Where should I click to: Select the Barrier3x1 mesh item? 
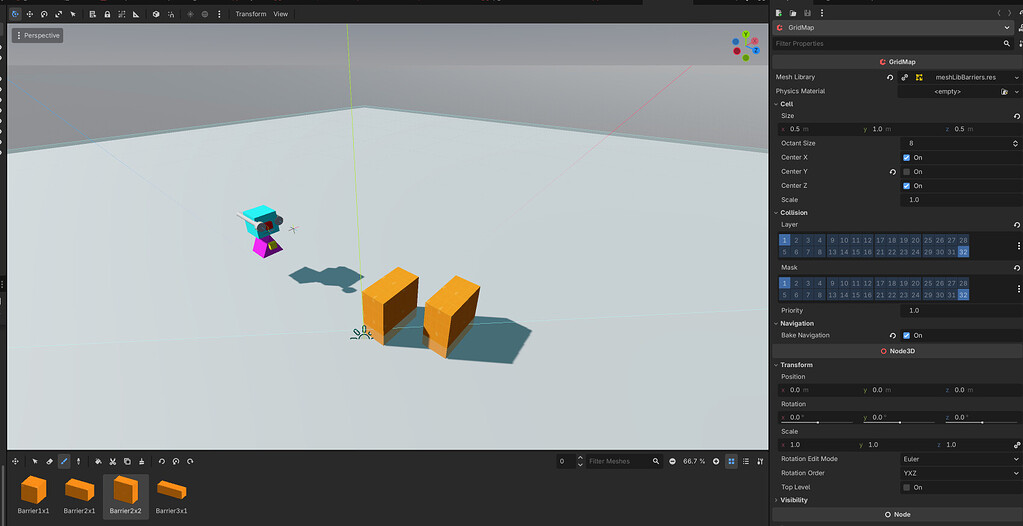click(x=172, y=495)
